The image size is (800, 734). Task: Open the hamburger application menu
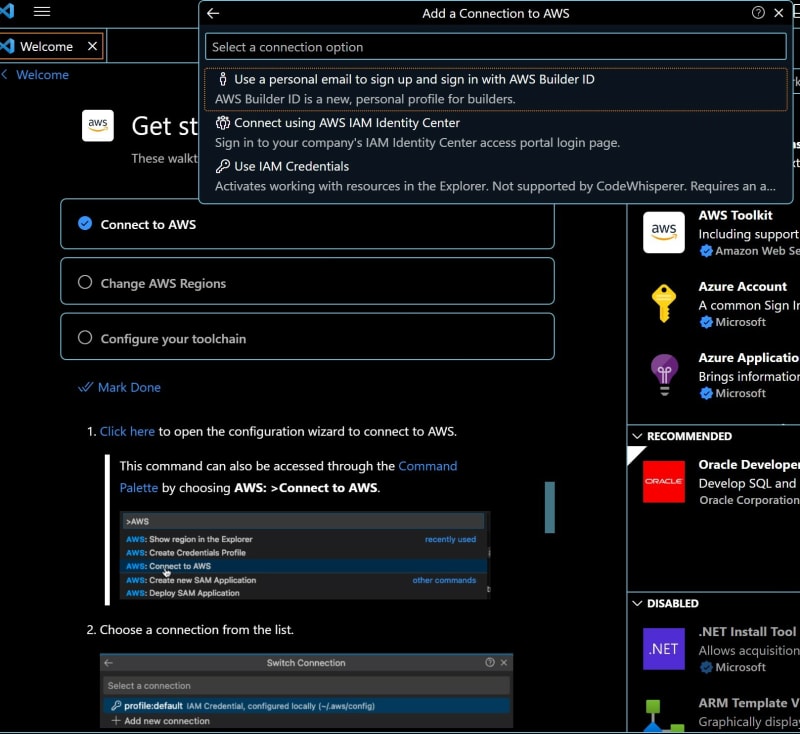pos(42,11)
